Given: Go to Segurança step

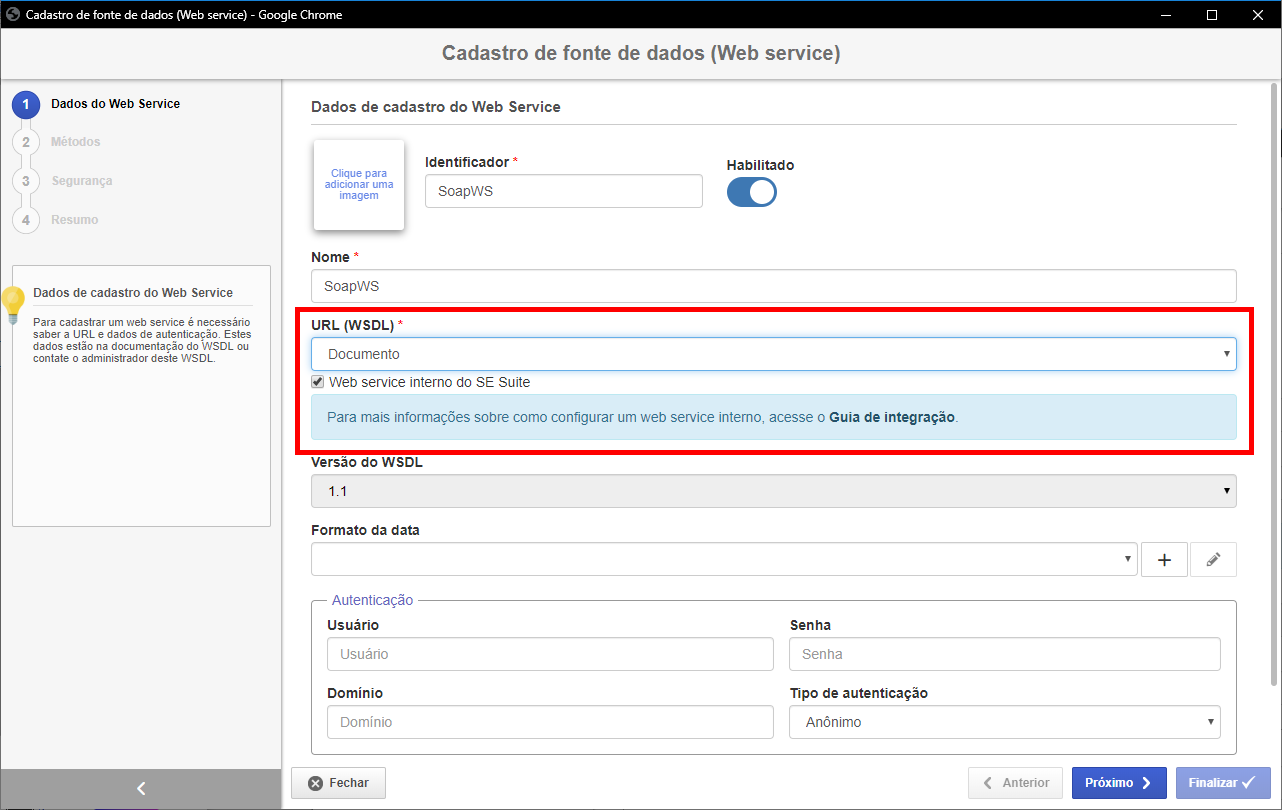Looking at the screenshot, I should click(82, 181).
